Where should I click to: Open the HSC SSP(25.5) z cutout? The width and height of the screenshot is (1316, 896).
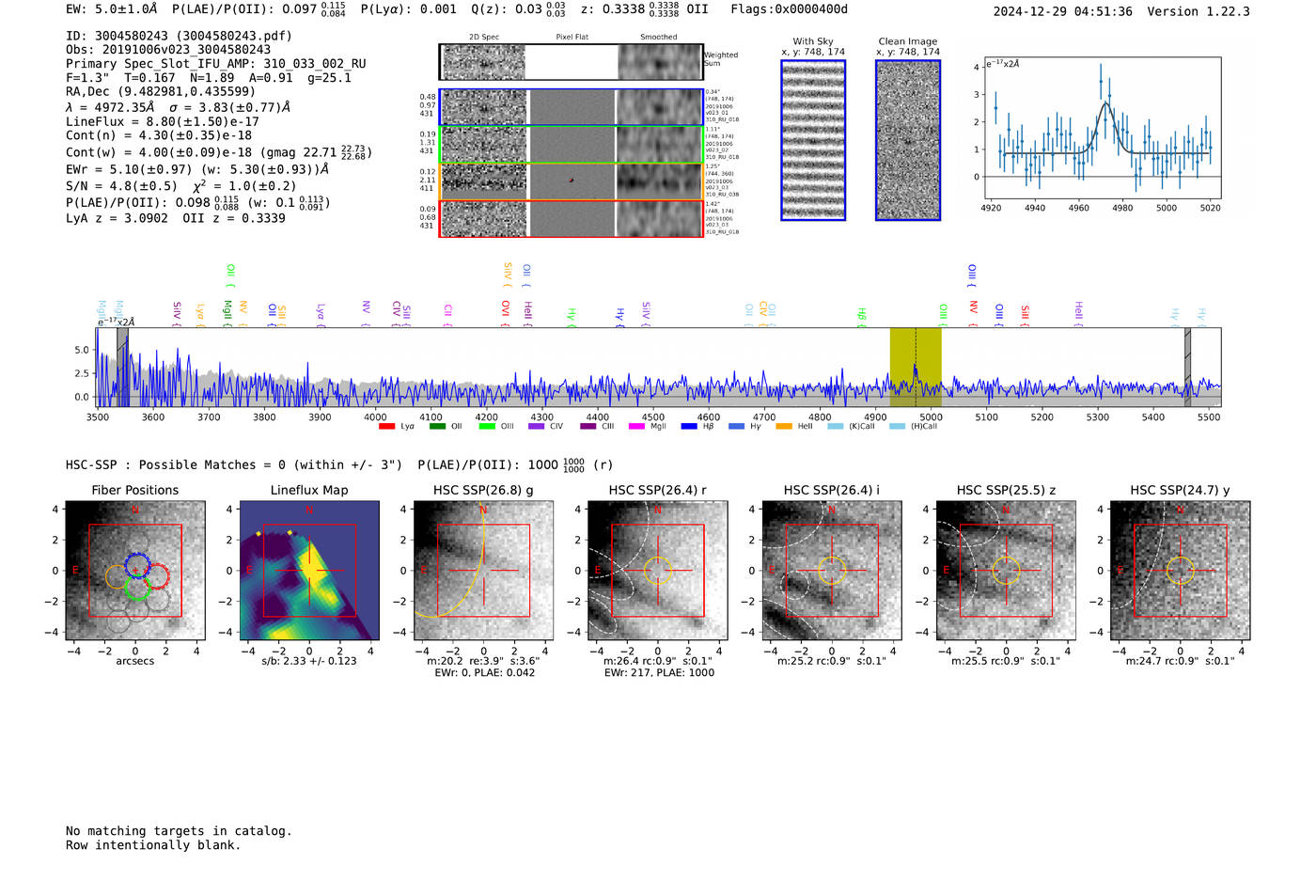(1006, 571)
